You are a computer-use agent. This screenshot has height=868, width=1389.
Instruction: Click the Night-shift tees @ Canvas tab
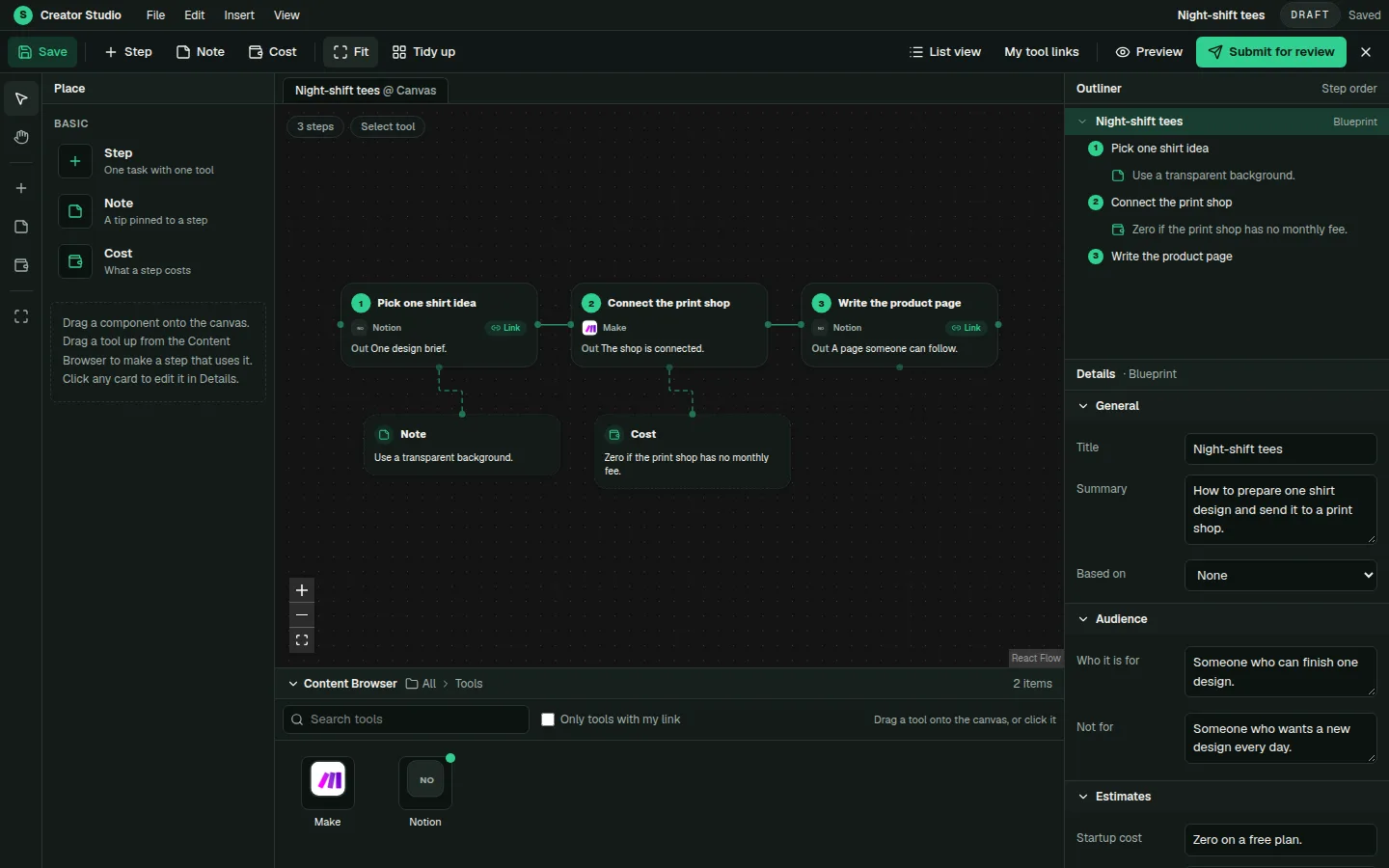(366, 91)
